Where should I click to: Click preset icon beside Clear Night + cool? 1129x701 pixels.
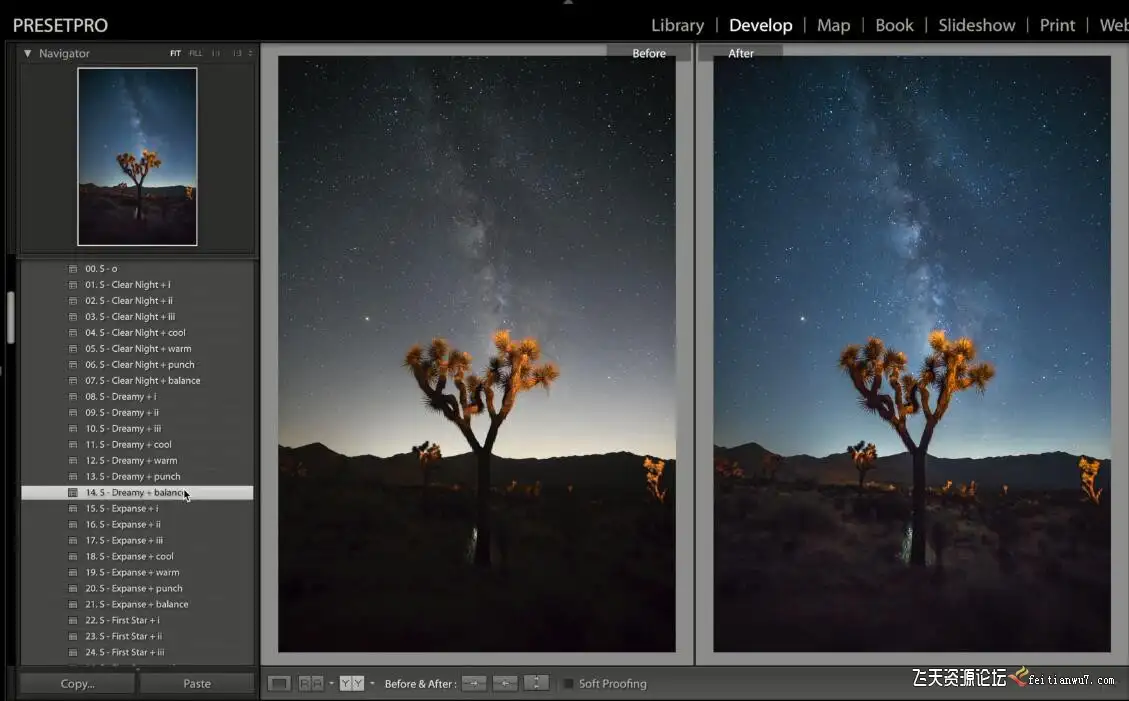tap(73, 333)
